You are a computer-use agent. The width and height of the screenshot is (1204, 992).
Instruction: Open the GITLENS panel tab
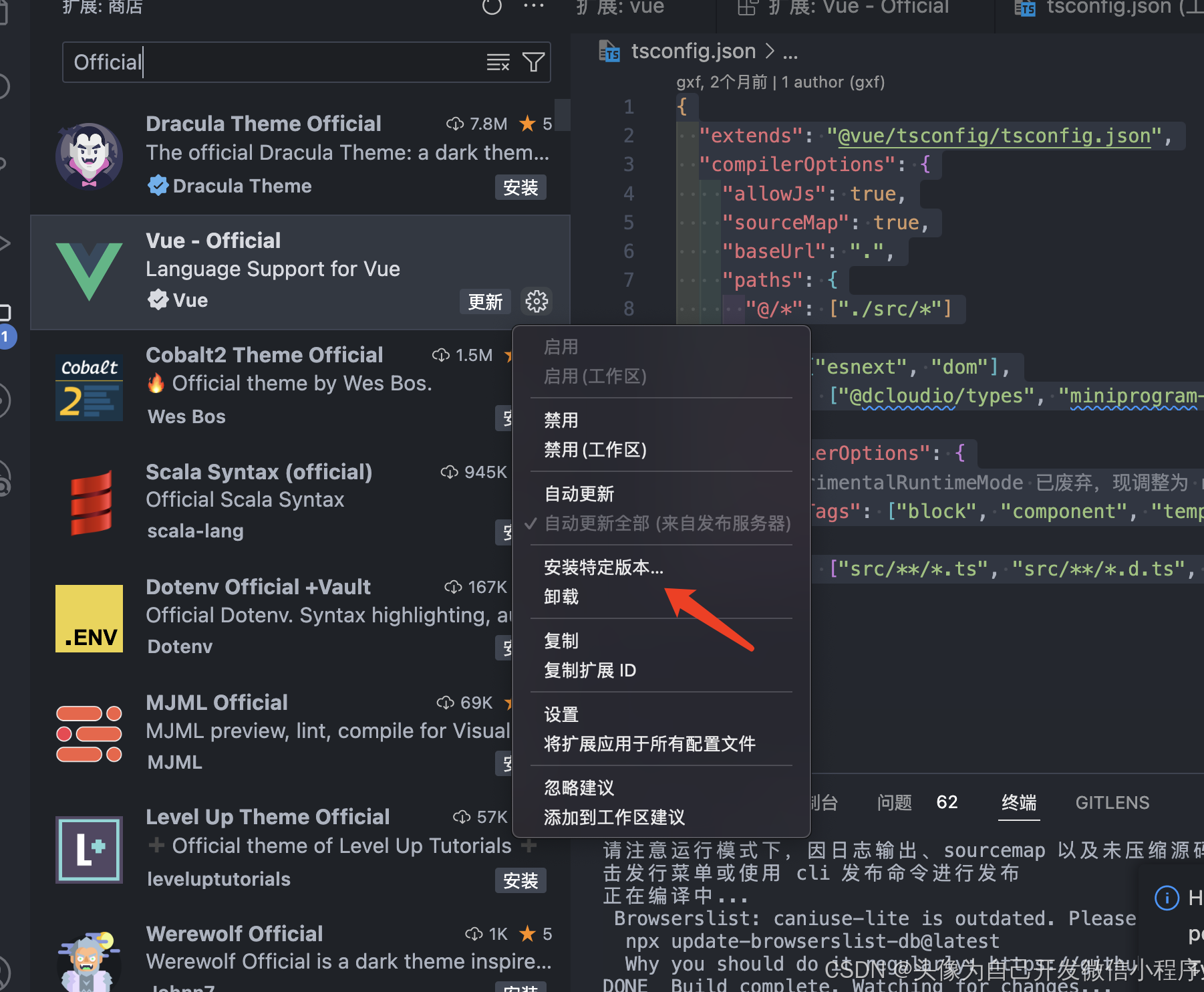click(1112, 803)
